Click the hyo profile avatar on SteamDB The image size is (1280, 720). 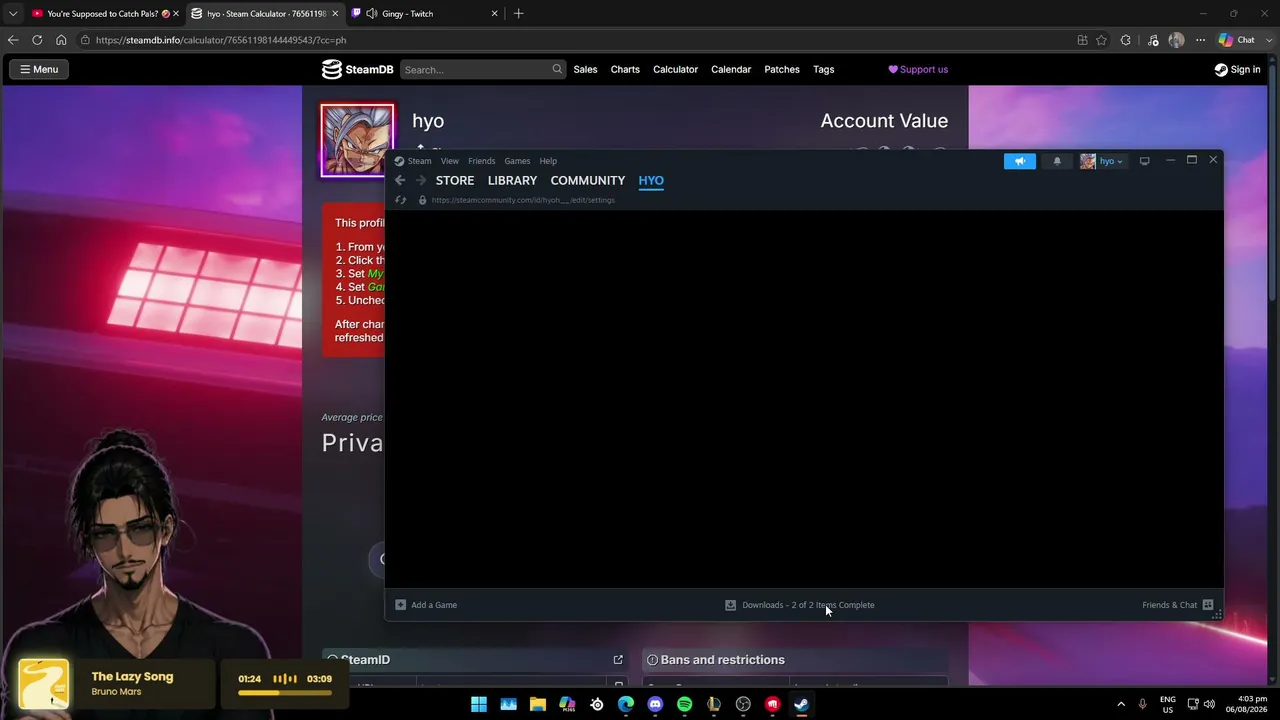(x=357, y=140)
